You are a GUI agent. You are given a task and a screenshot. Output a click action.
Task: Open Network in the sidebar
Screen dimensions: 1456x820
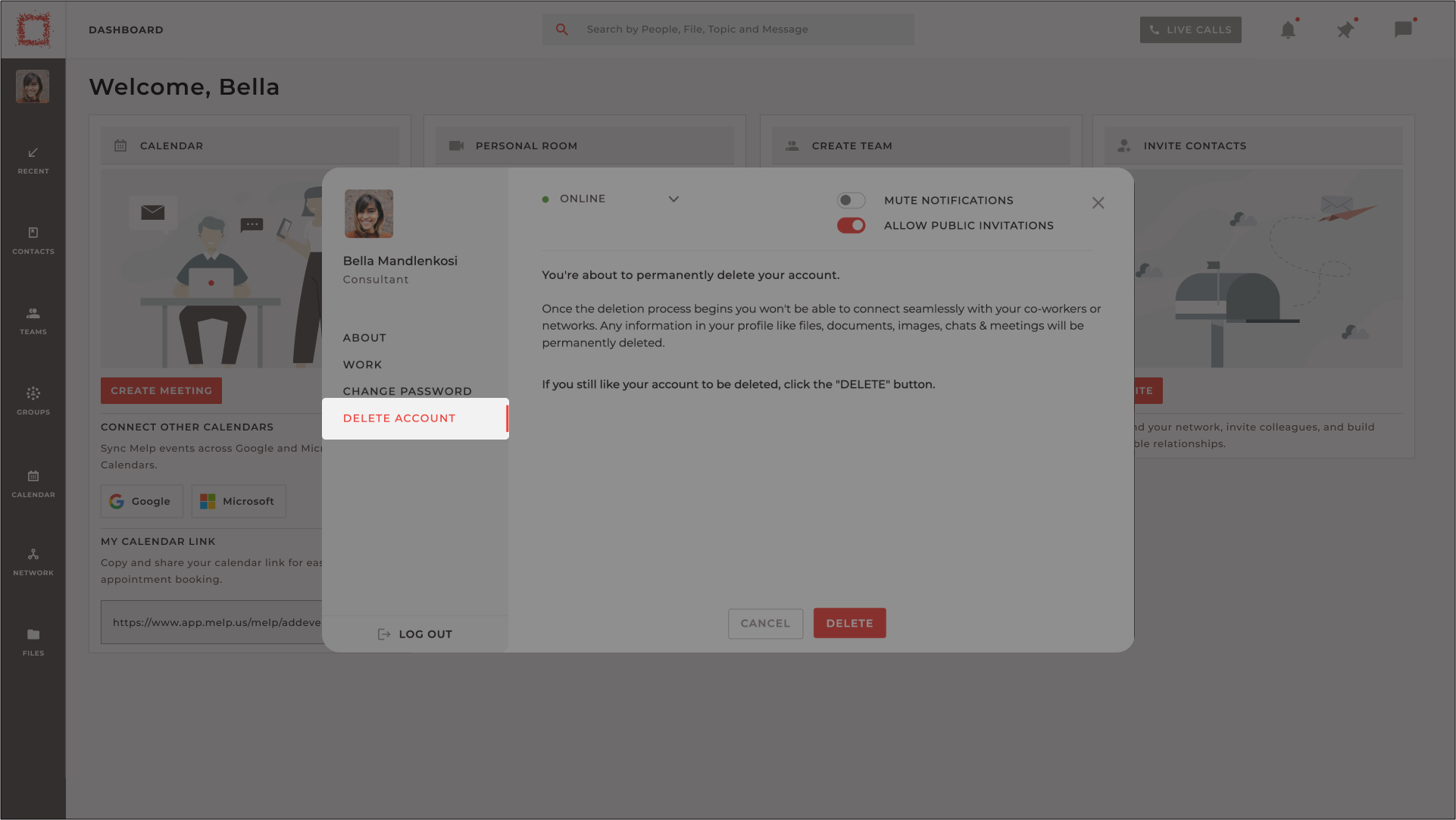pyautogui.click(x=33, y=562)
